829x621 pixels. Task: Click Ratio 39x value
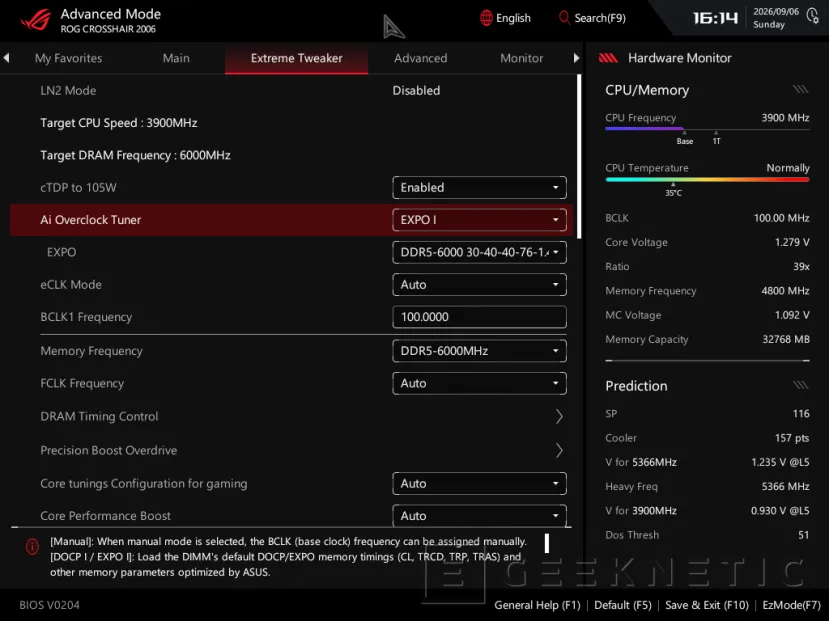point(801,266)
